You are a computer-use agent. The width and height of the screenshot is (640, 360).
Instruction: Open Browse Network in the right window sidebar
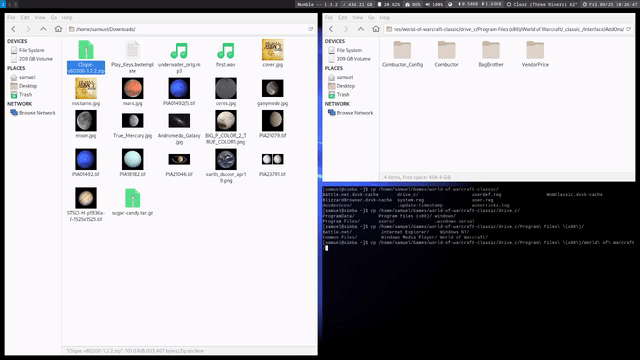coord(351,113)
